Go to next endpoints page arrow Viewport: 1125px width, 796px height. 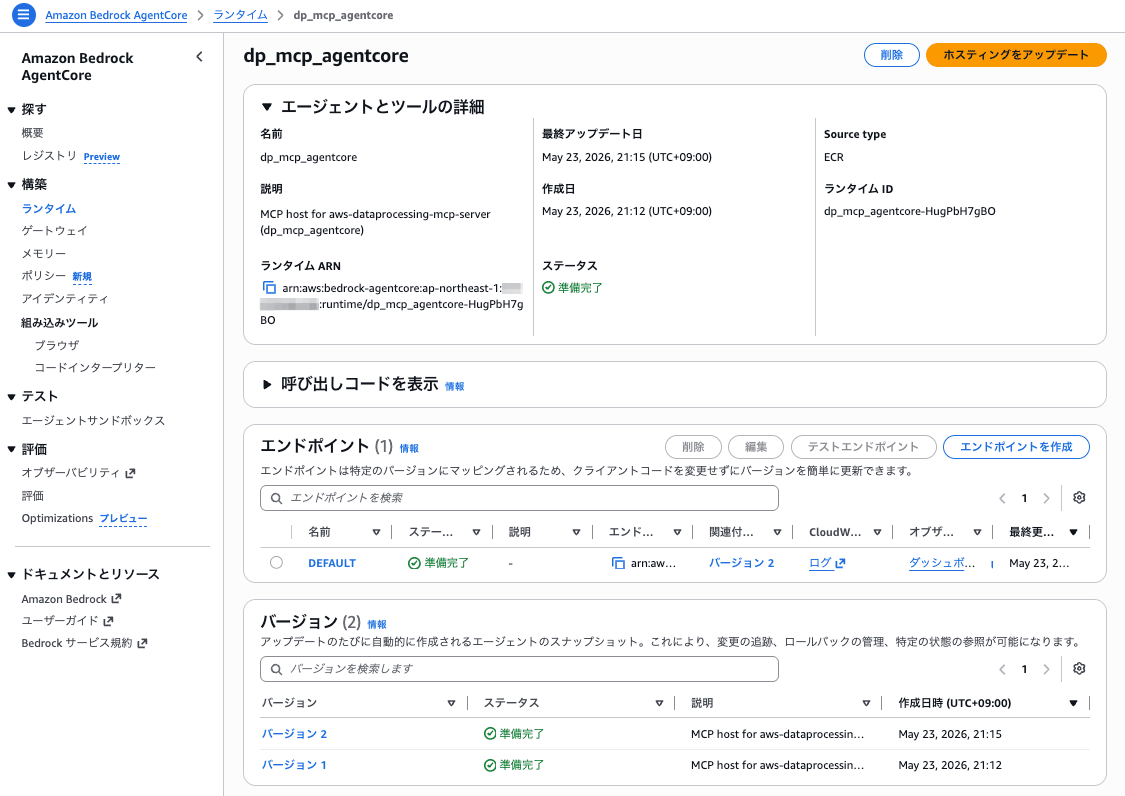pyautogui.click(x=1046, y=498)
